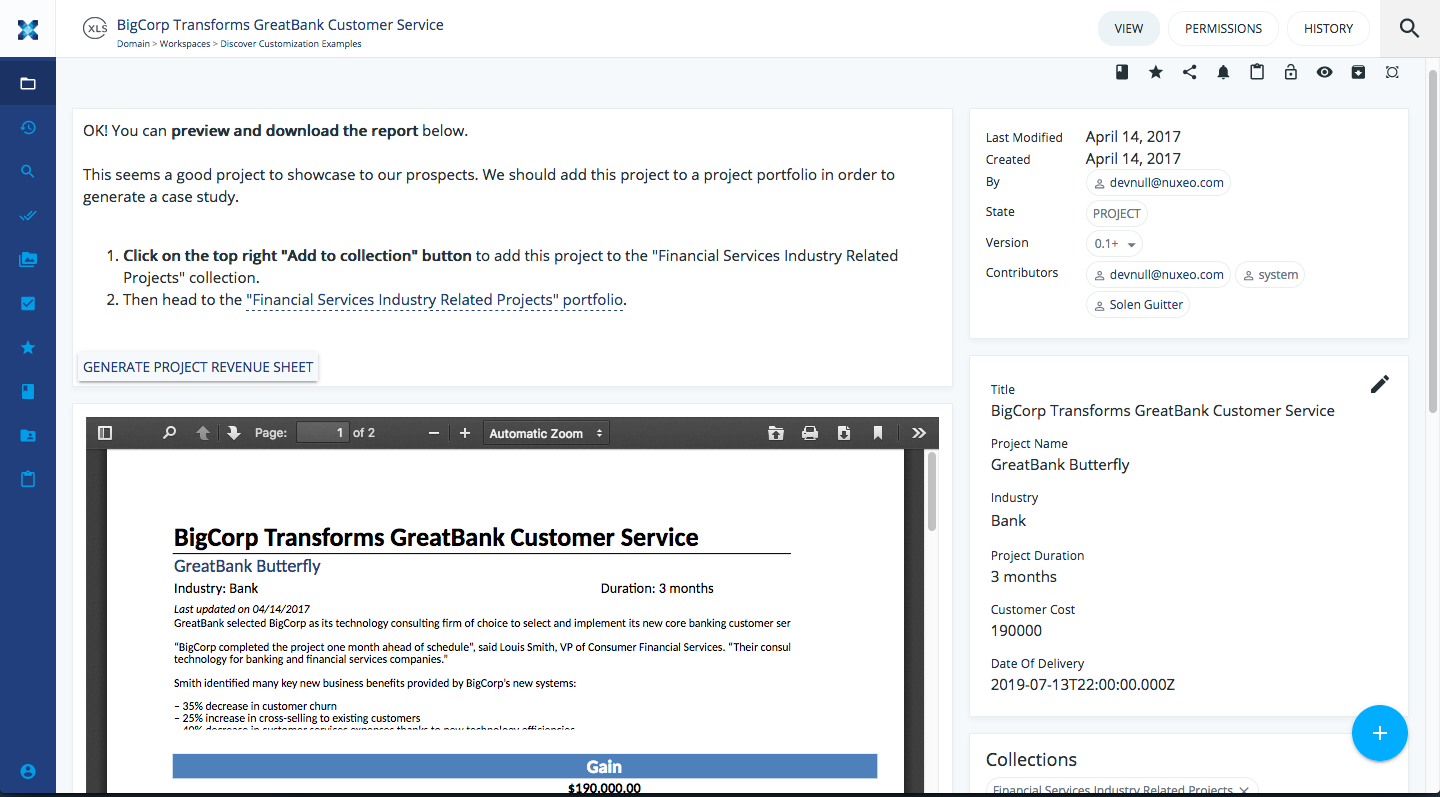Click Generate Project Revenue Sheet button
Image resolution: width=1440 pixels, height=797 pixels.
[198, 367]
